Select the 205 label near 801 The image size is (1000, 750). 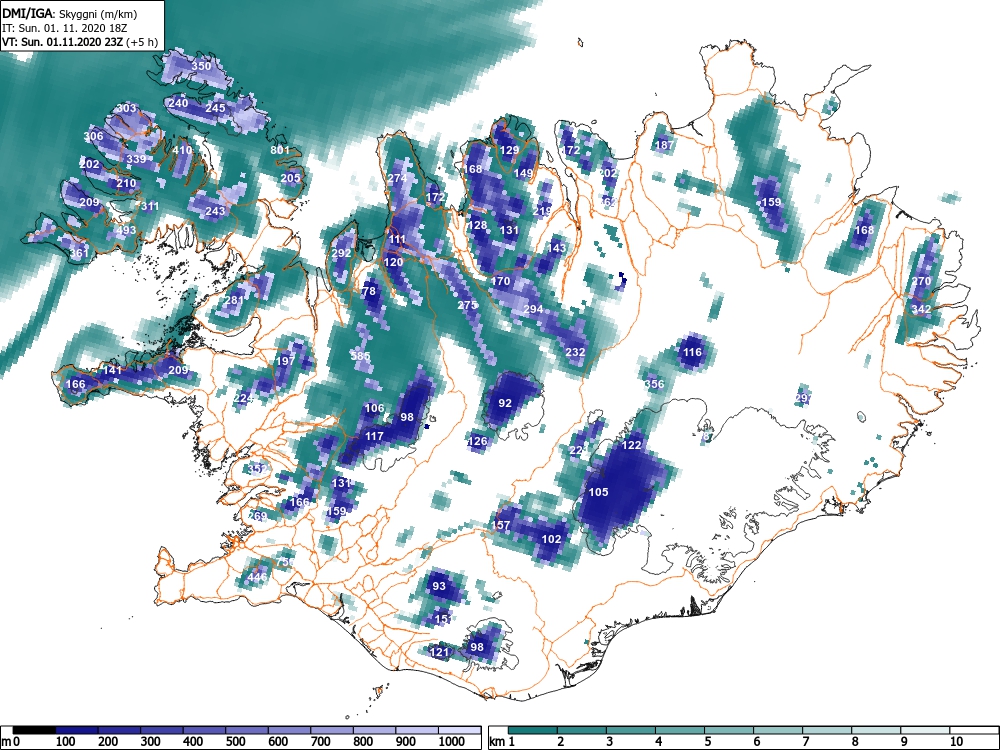tap(290, 178)
